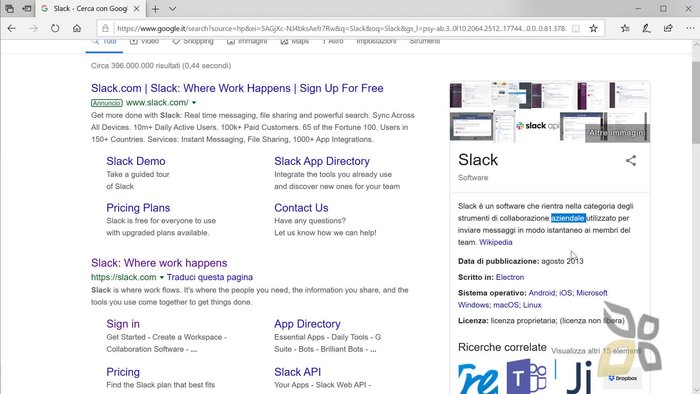The width and height of the screenshot is (700, 394).
Task: Open a new browser tab
Action: click(x=155, y=8)
